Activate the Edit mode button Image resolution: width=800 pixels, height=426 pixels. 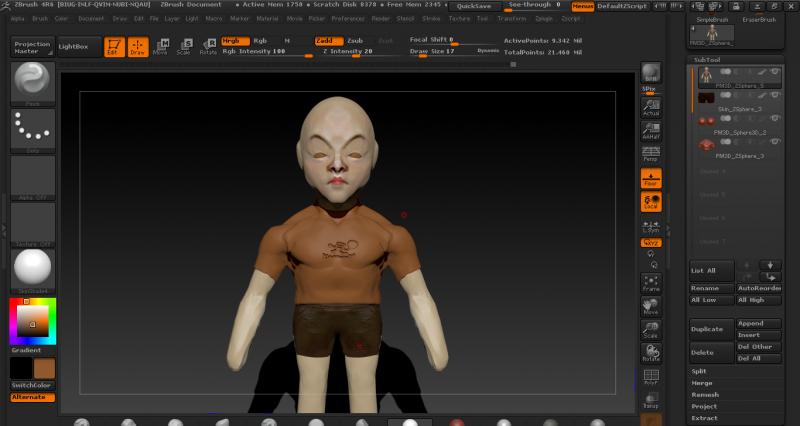point(114,46)
